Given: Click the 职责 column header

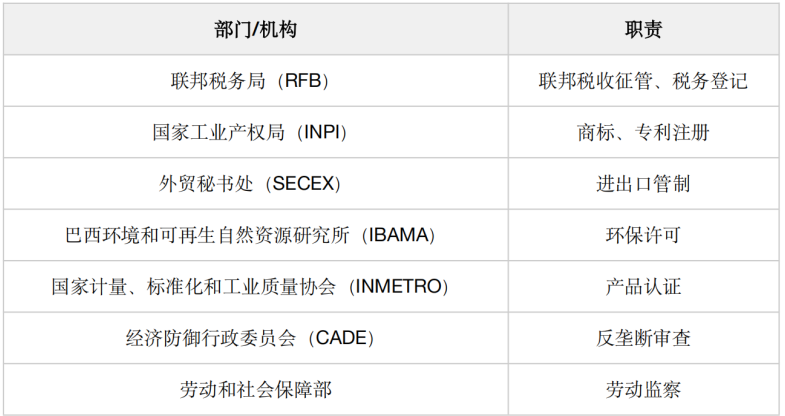Looking at the screenshot, I should [x=643, y=30].
